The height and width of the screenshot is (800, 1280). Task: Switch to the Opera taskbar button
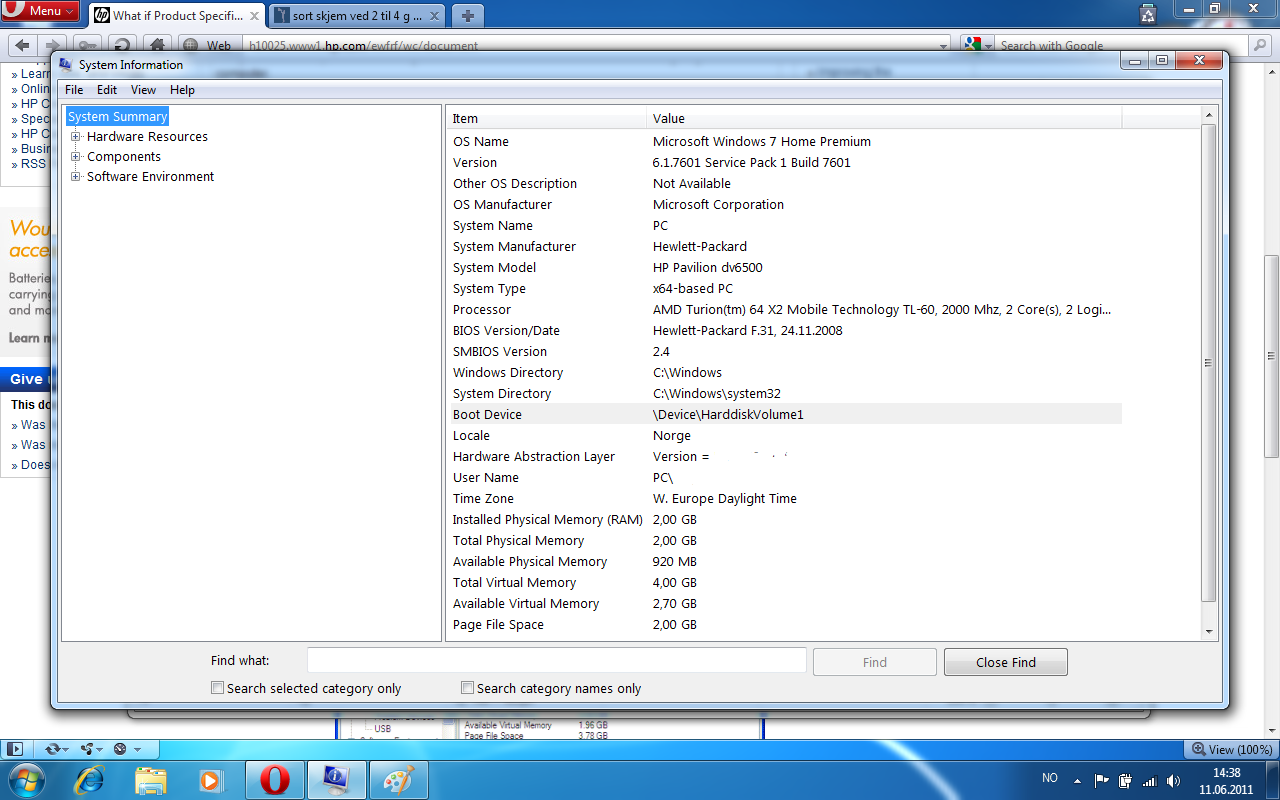(x=275, y=780)
